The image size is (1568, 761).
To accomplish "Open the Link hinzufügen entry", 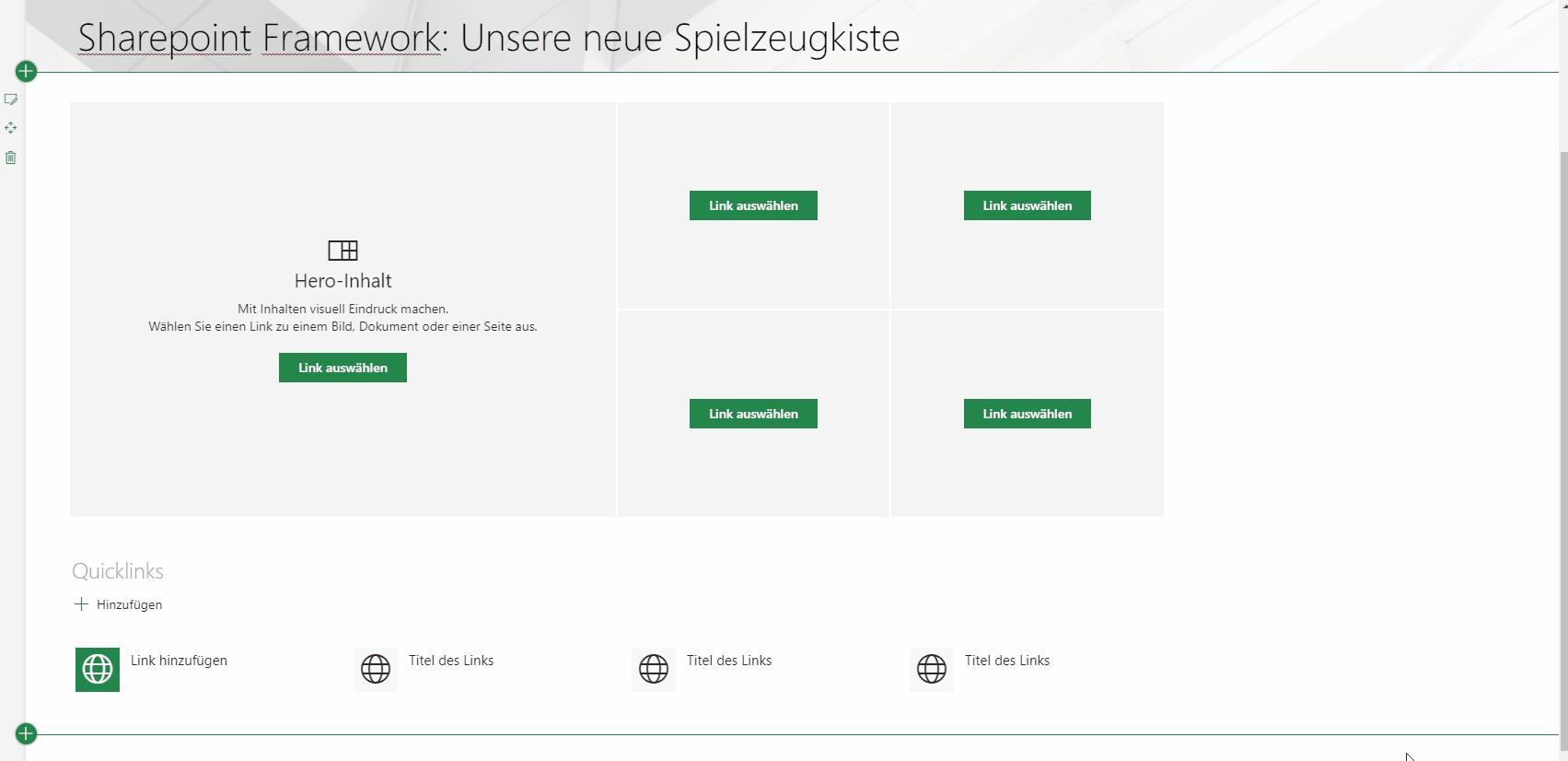I will pyautogui.click(x=179, y=661).
